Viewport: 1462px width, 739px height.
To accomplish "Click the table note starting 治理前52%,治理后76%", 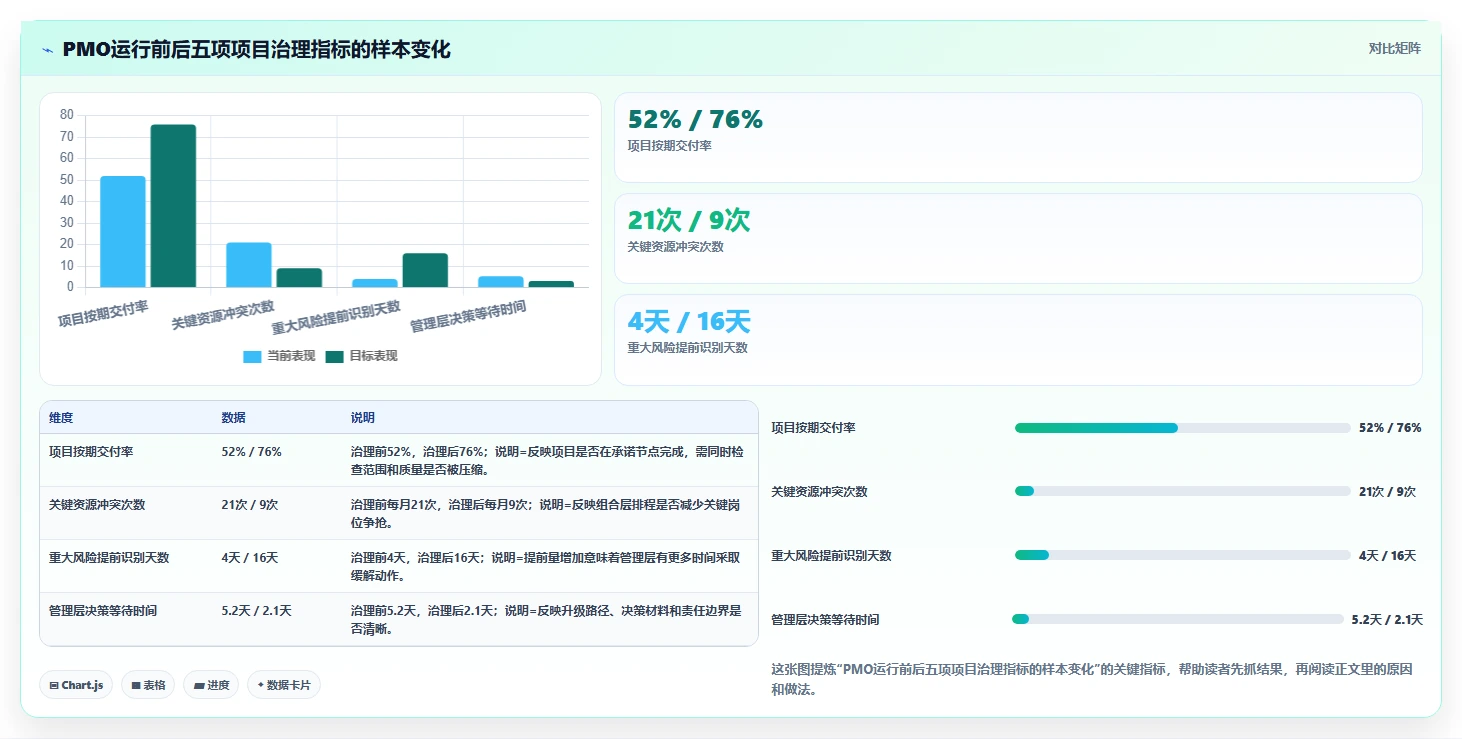I will [x=547, y=460].
